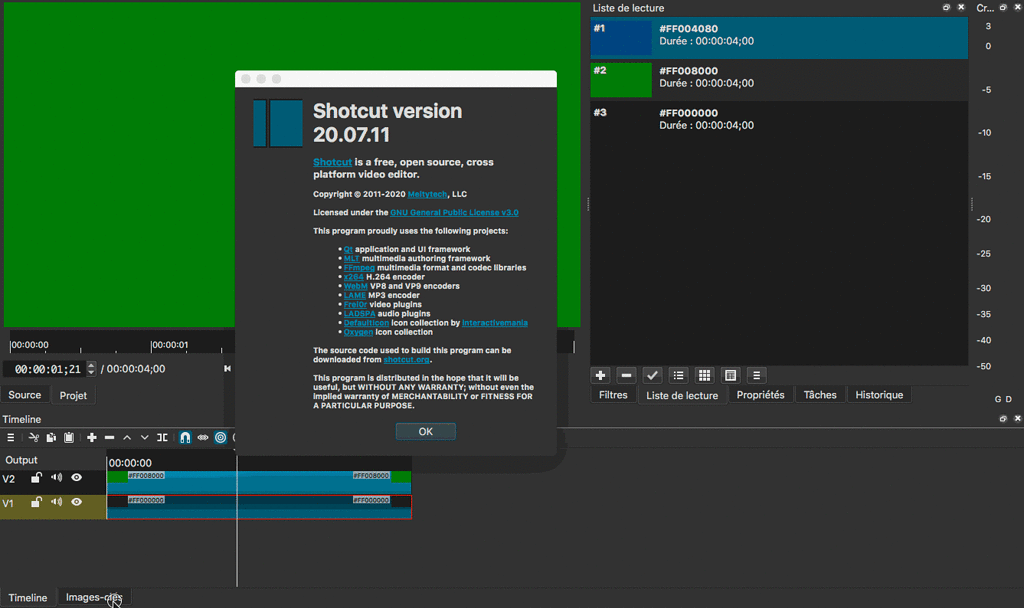Click the Lift chevron icon on timeline toolbar

click(126, 437)
